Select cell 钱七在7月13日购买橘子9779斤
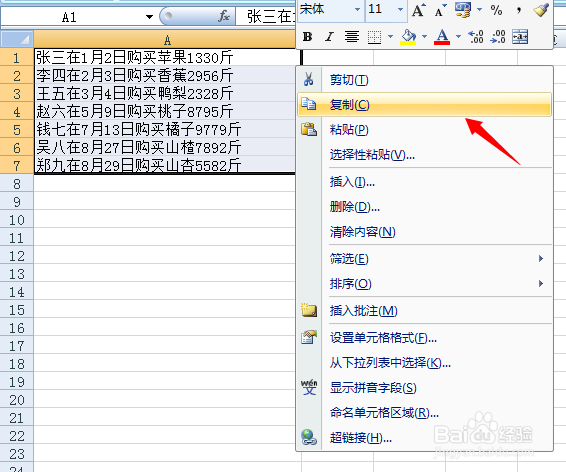Screen dimensions: 566x472 click(x=165, y=130)
